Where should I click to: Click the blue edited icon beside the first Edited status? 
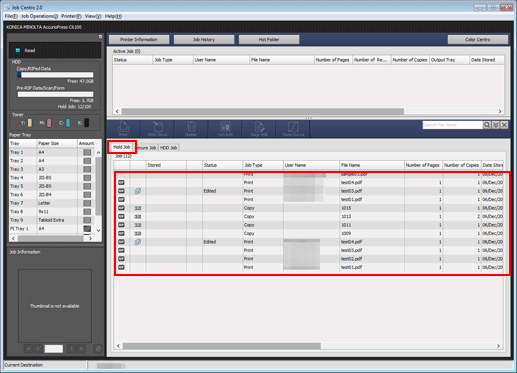coord(138,191)
